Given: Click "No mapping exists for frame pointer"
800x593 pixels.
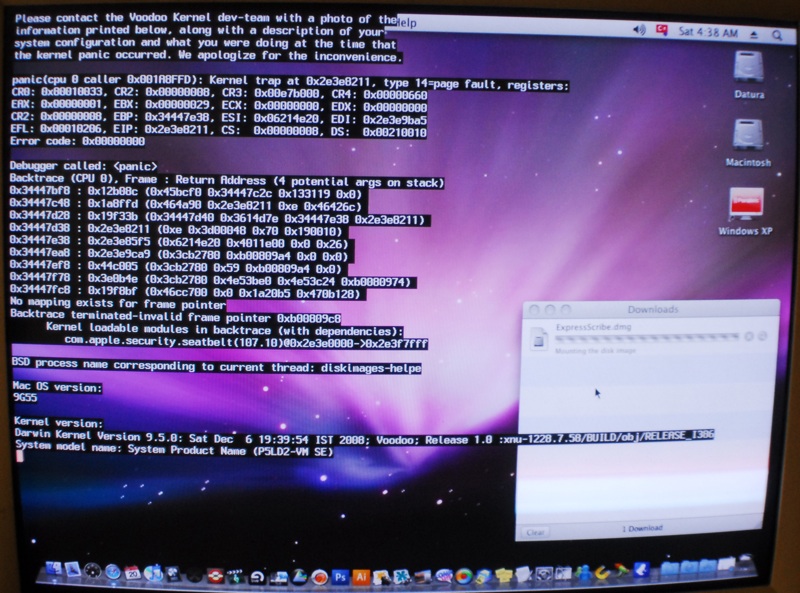Looking at the screenshot, I should tap(118, 303).
